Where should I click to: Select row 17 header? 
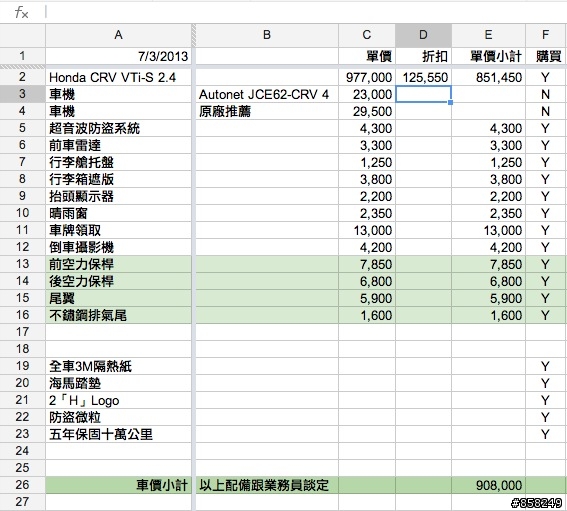pos(22,332)
